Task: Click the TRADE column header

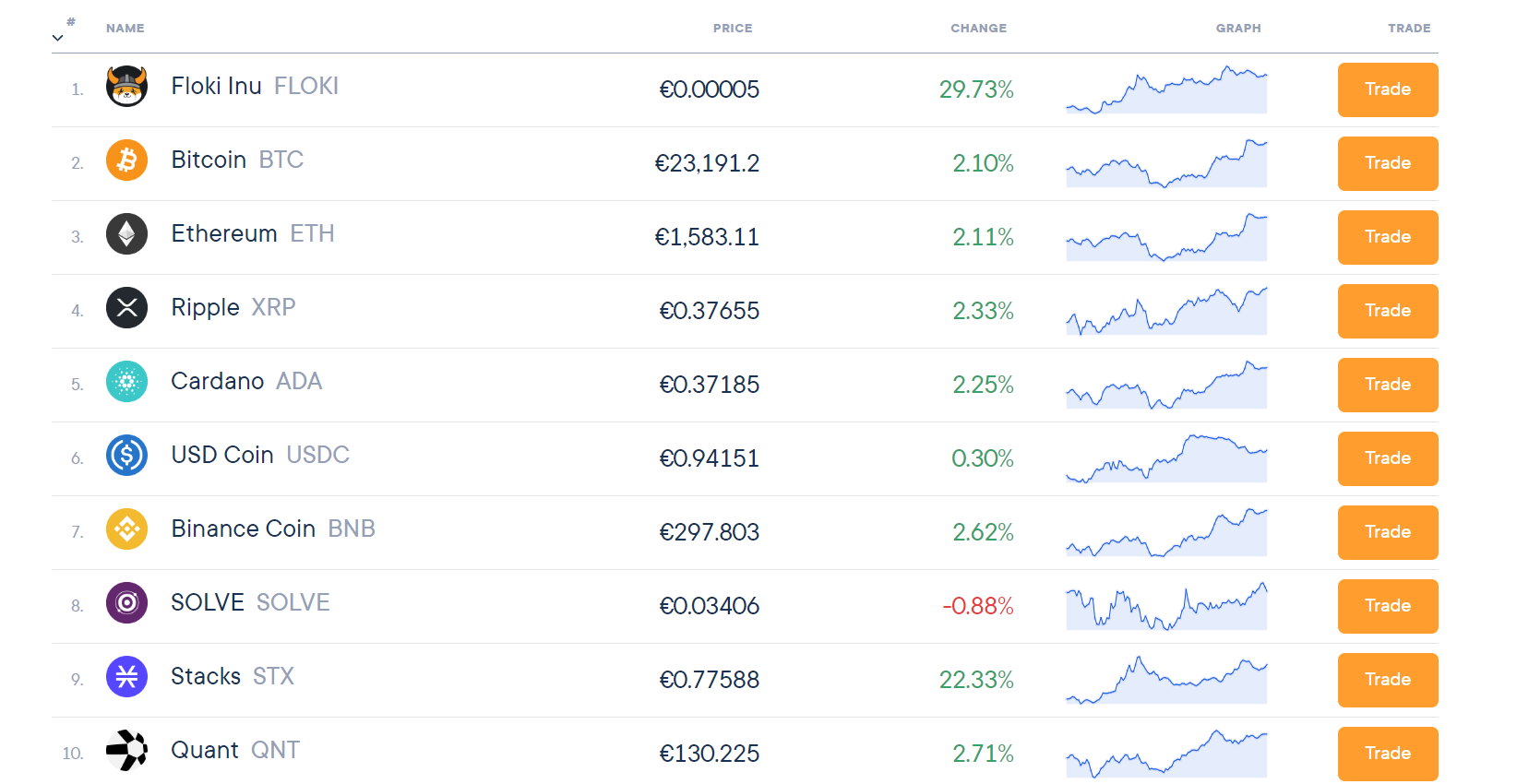Action: pos(1409,29)
